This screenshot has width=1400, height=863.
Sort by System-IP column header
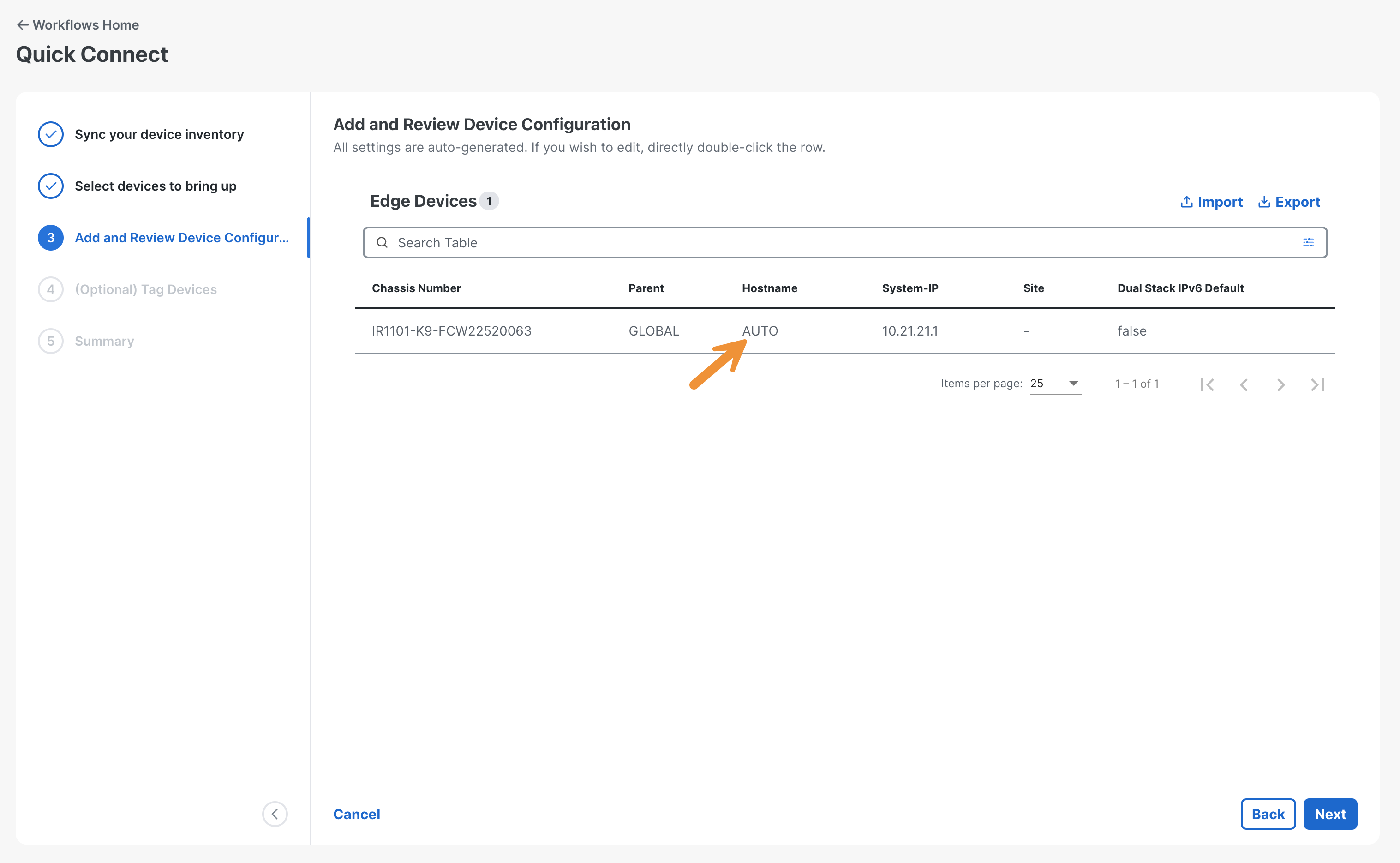tap(910, 288)
